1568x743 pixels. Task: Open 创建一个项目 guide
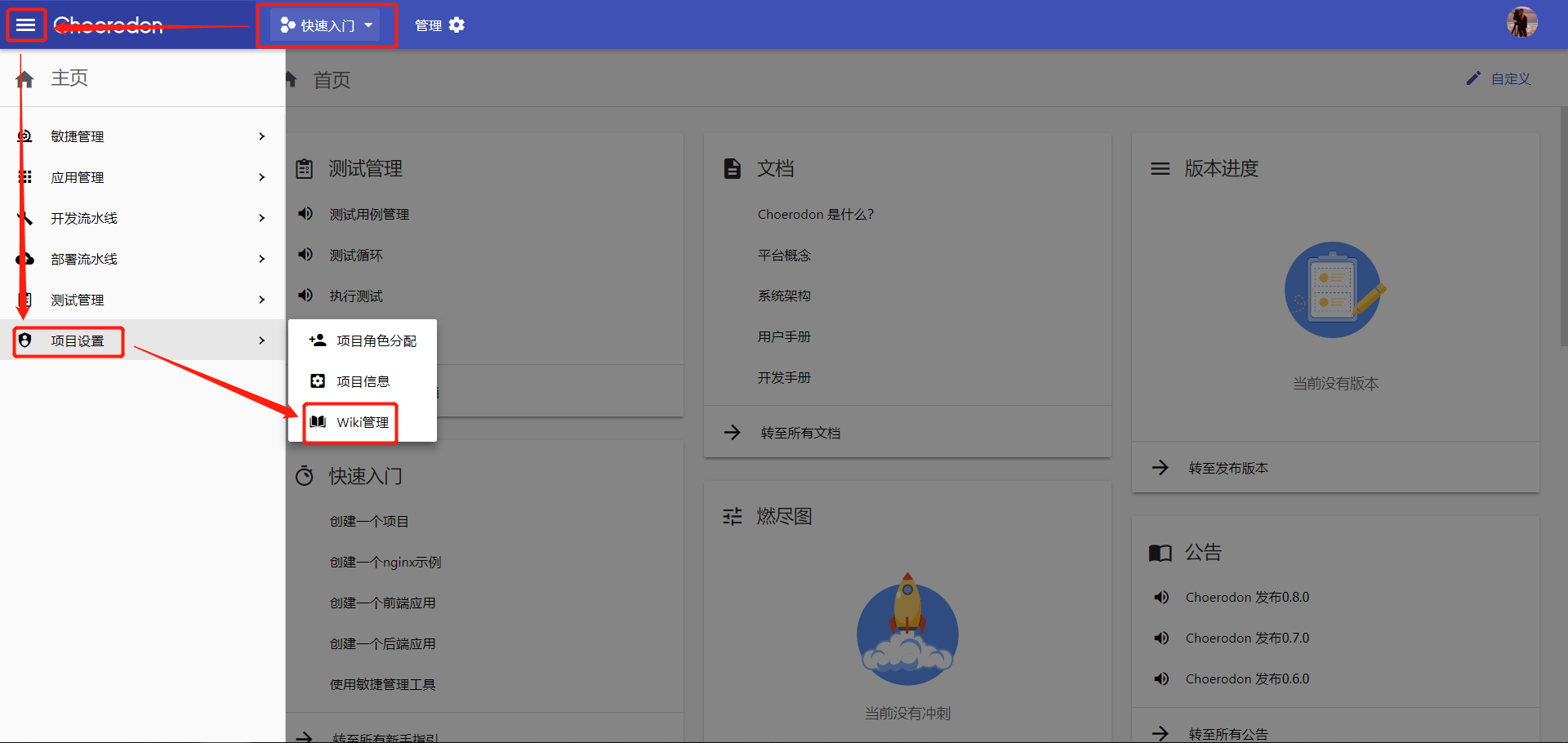(x=369, y=521)
